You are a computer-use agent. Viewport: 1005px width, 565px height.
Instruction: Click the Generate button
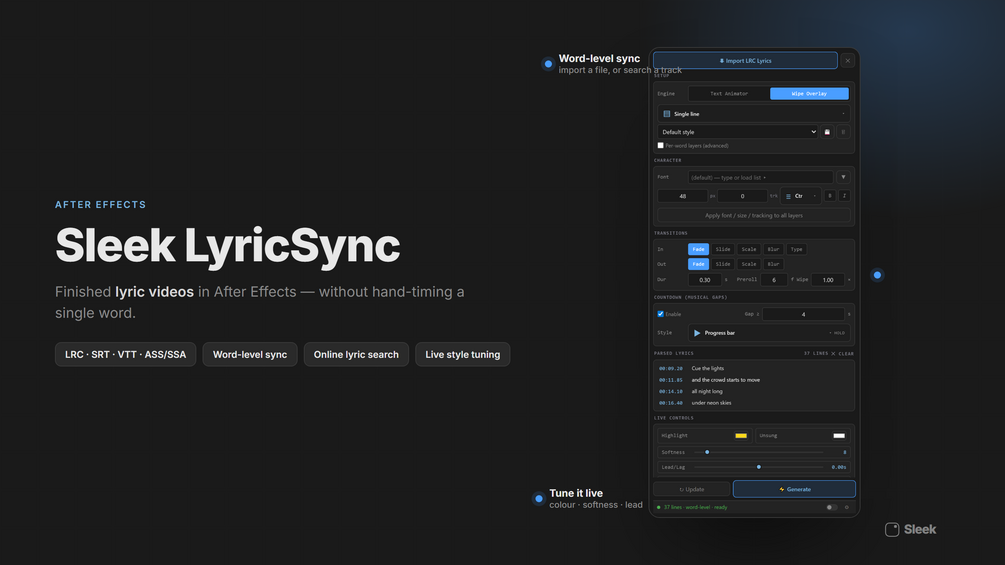click(794, 489)
